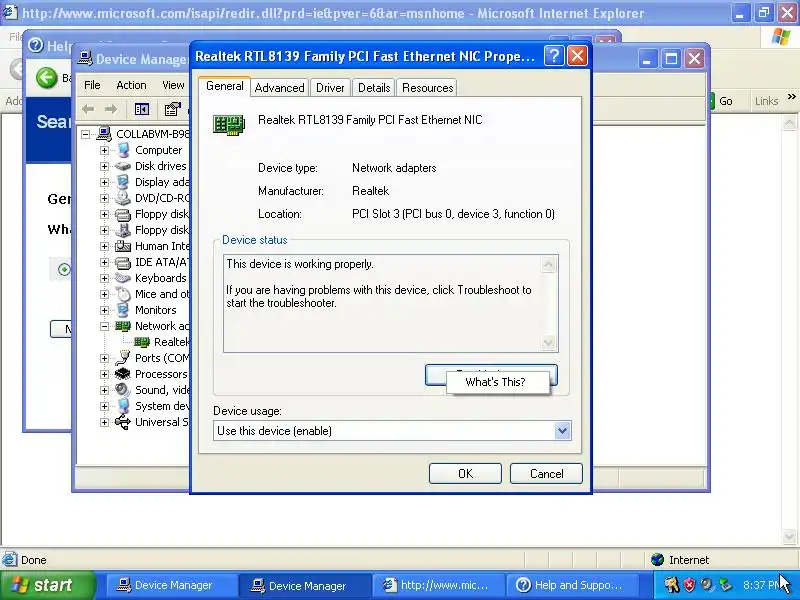Image resolution: width=800 pixels, height=600 pixels.
Task: Switch to the microsoft.com IE taskbar button
Action: tap(438, 585)
